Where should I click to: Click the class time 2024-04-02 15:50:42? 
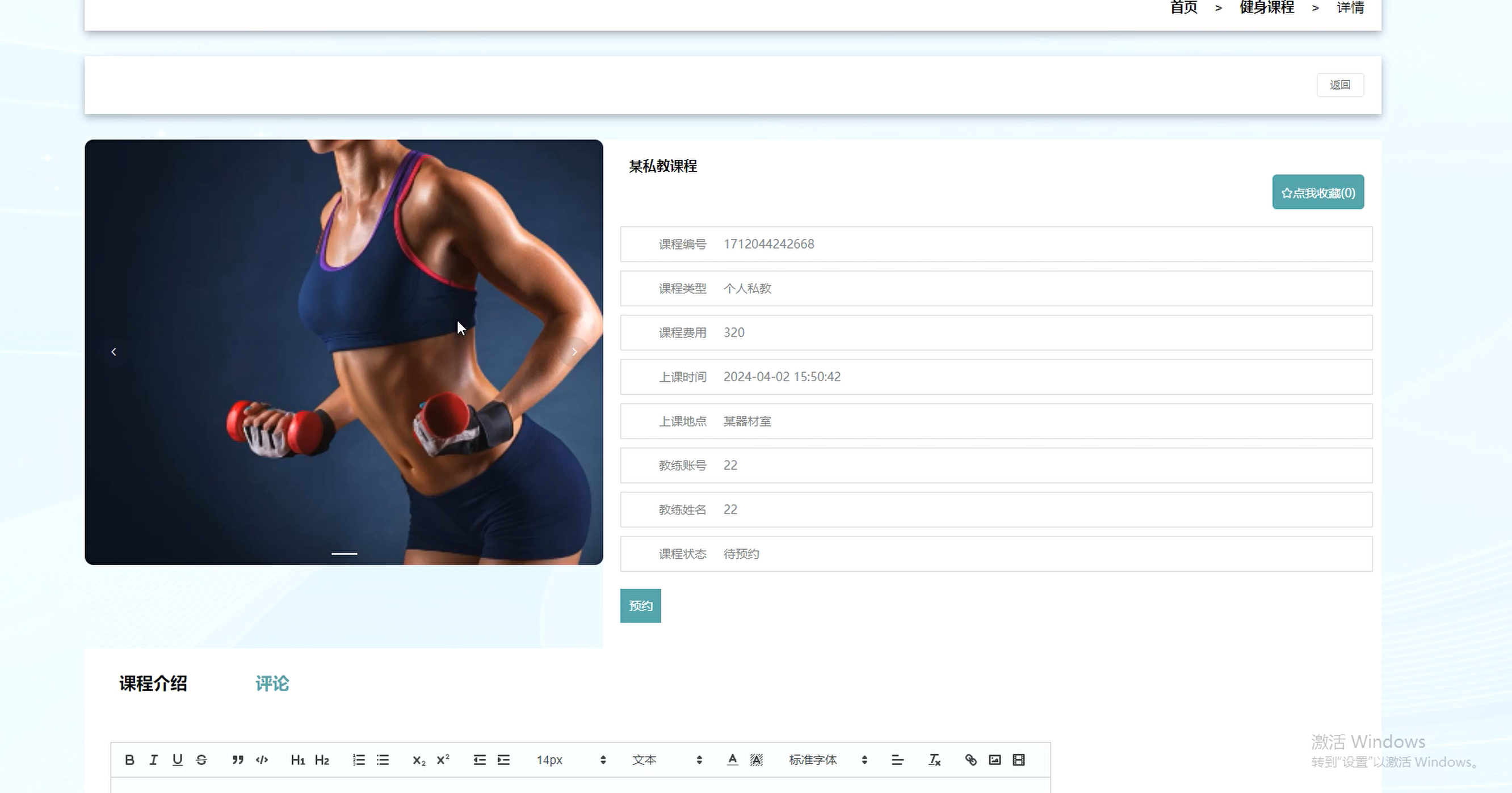click(782, 377)
